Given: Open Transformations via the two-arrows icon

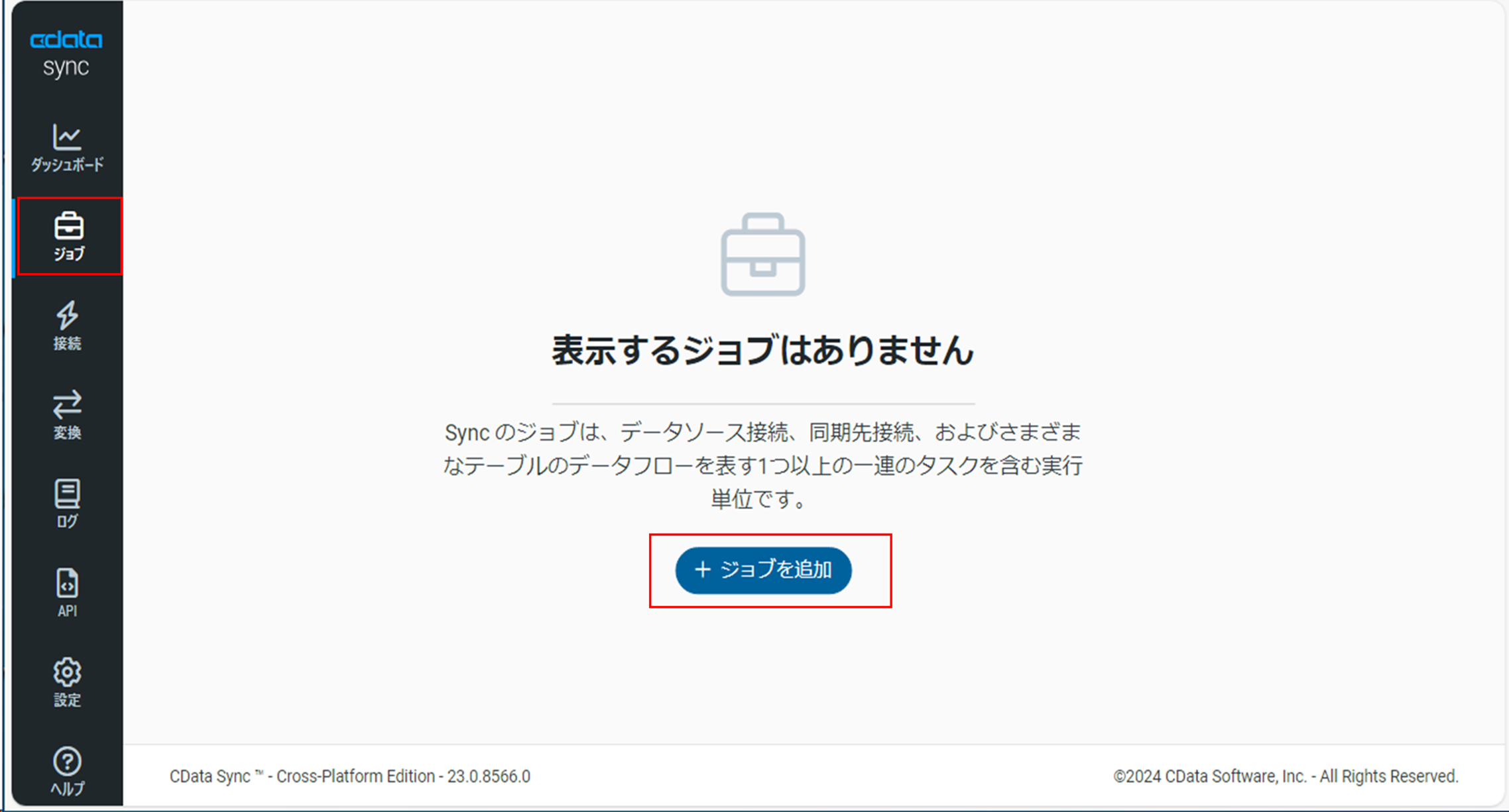Looking at the screenshot, I should point(67,404).
